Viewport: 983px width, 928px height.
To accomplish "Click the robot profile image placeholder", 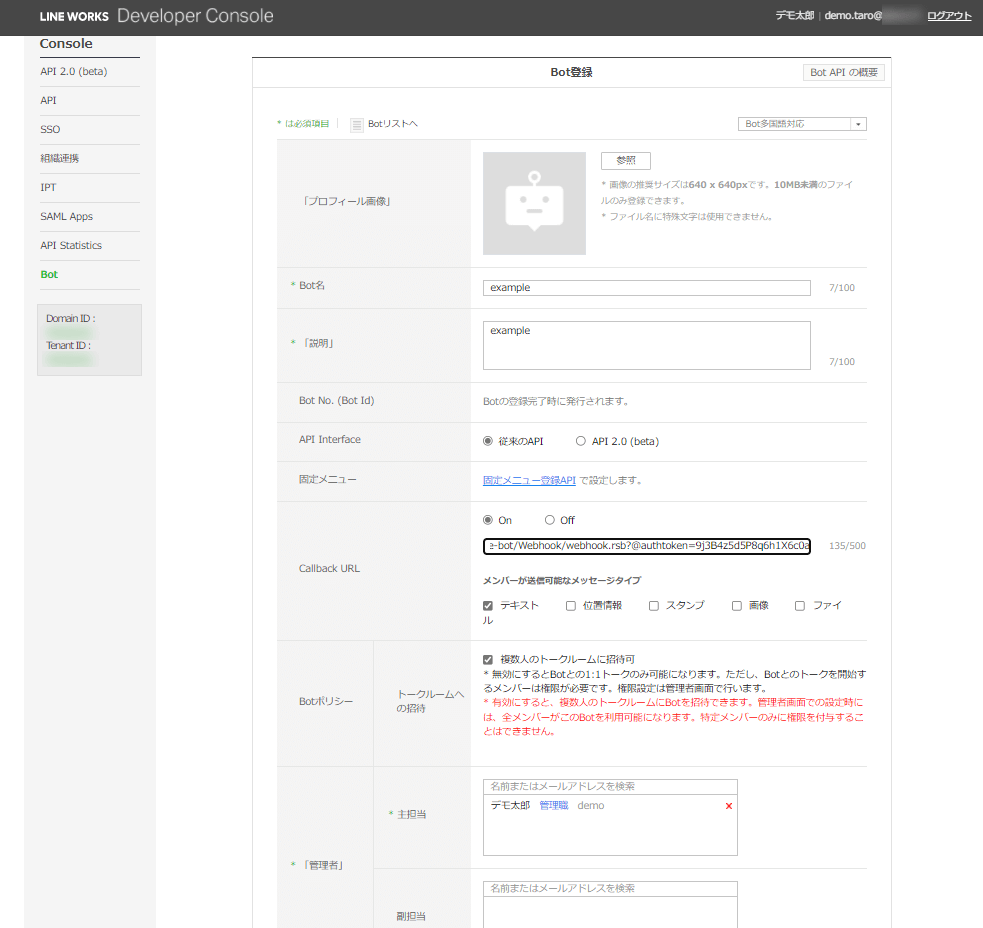I will 534,203.
